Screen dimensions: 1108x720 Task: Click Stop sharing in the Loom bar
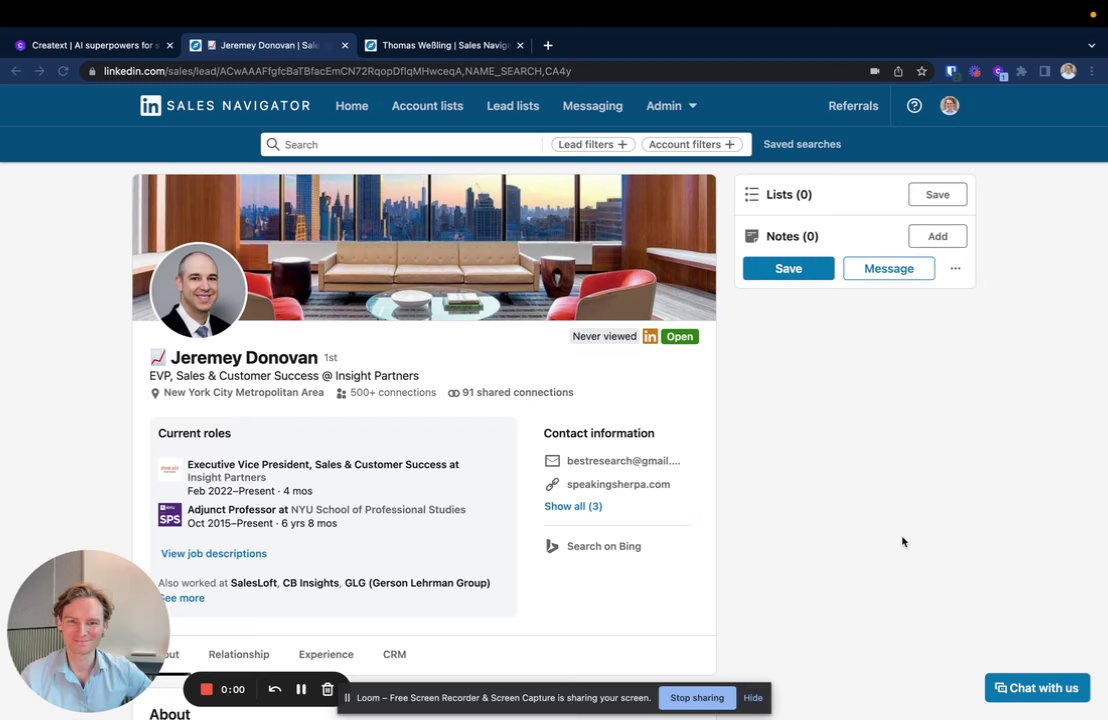697,698
